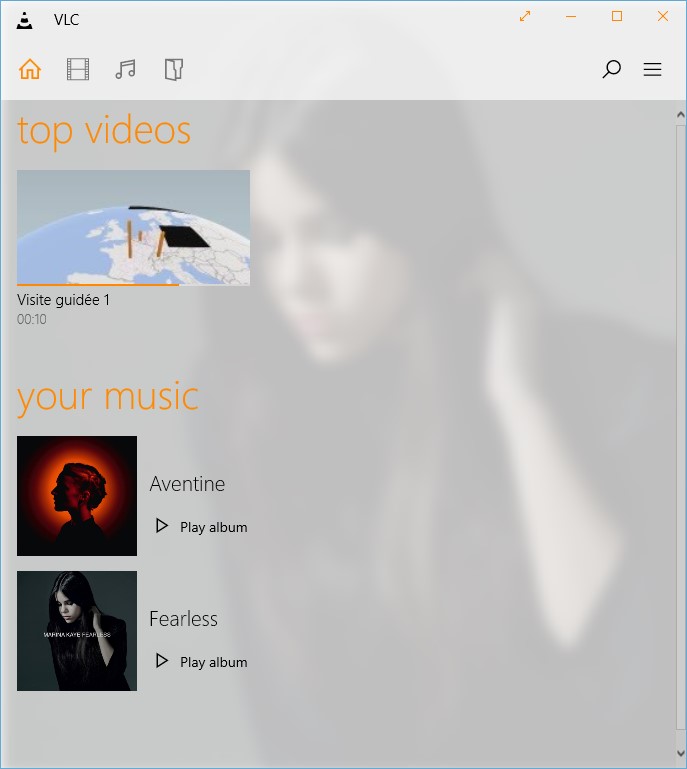This screenshot has height=769, width=687.
Task: Click the Aventine album title
Action: [187, 484]
